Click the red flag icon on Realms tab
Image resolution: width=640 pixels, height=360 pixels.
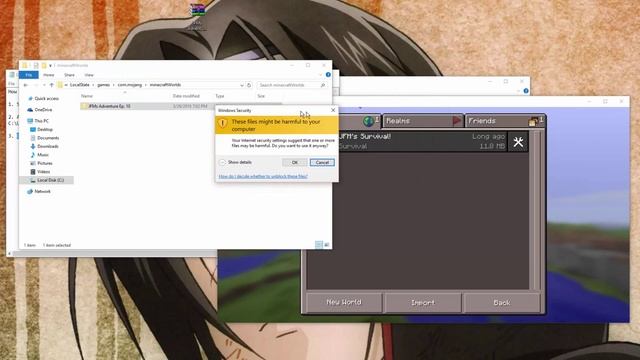click(x=457, y=121)
